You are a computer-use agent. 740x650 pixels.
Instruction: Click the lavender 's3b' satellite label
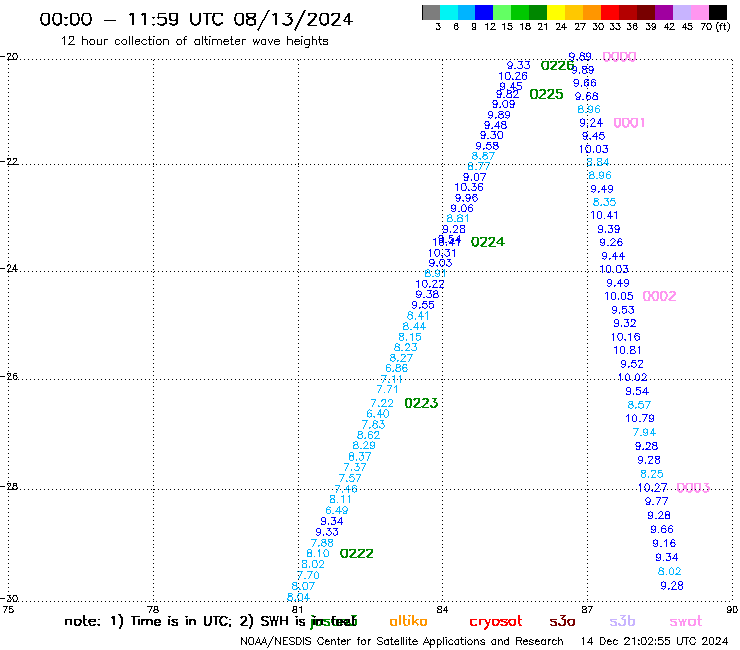[x=622, y=621]
